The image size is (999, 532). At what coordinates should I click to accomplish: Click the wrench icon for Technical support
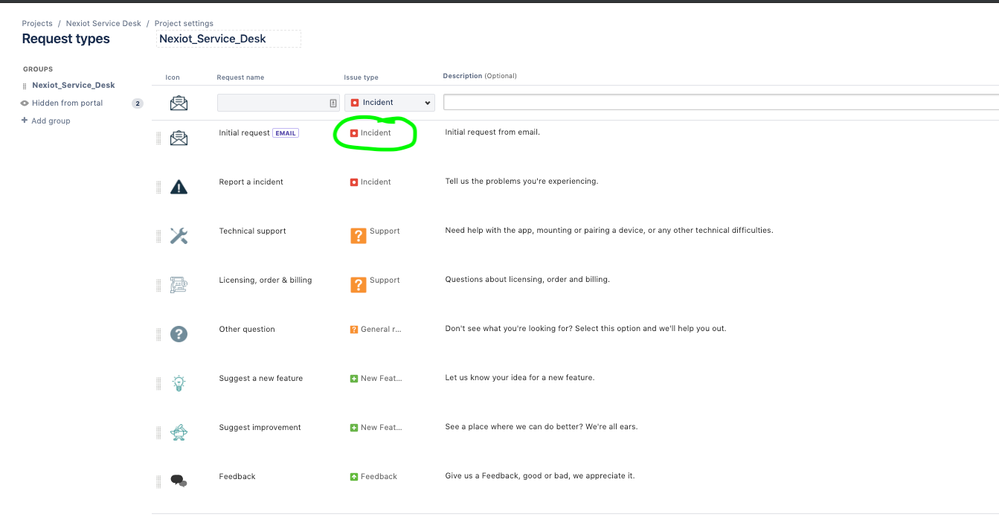pyautogui.click(x=178, y=236)
